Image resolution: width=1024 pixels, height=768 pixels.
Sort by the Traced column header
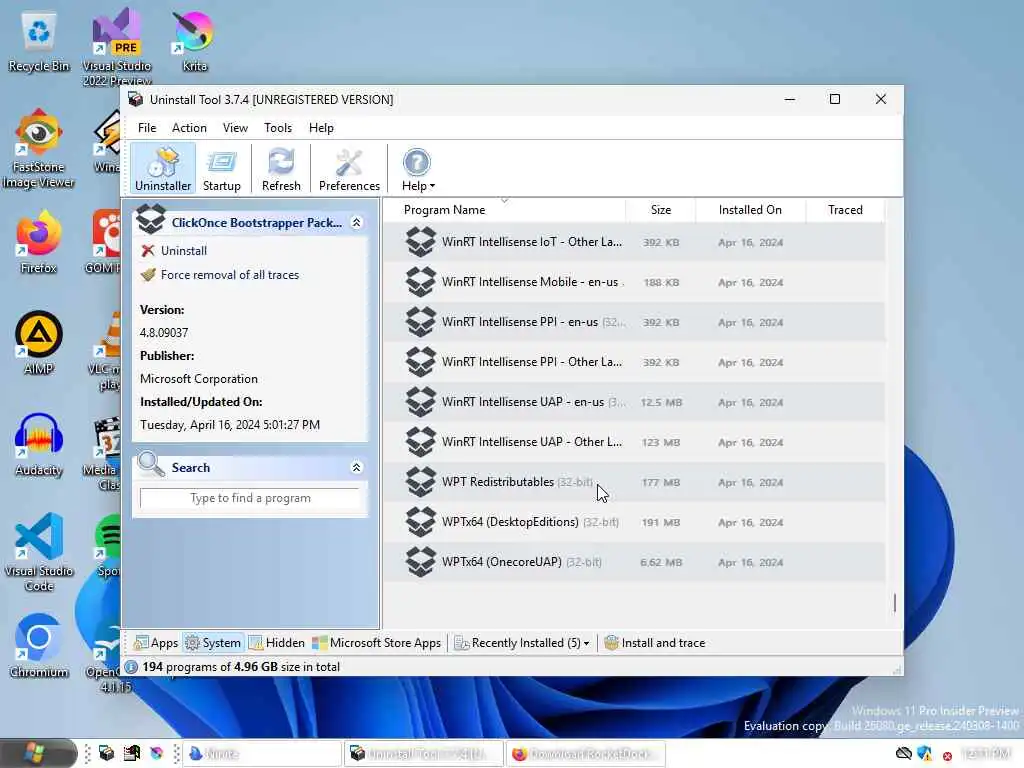pos(845,210)
